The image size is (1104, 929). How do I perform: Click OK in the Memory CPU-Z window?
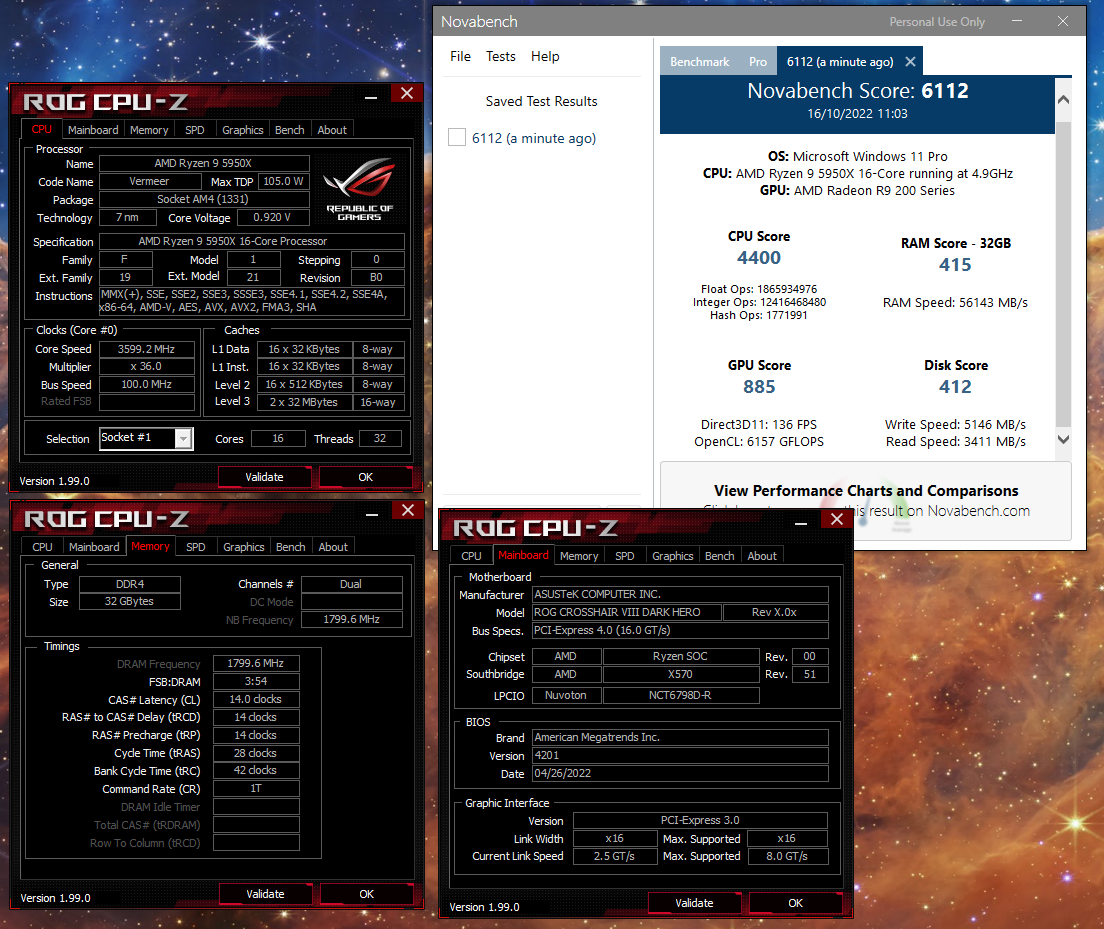click(x=367, y=894)
